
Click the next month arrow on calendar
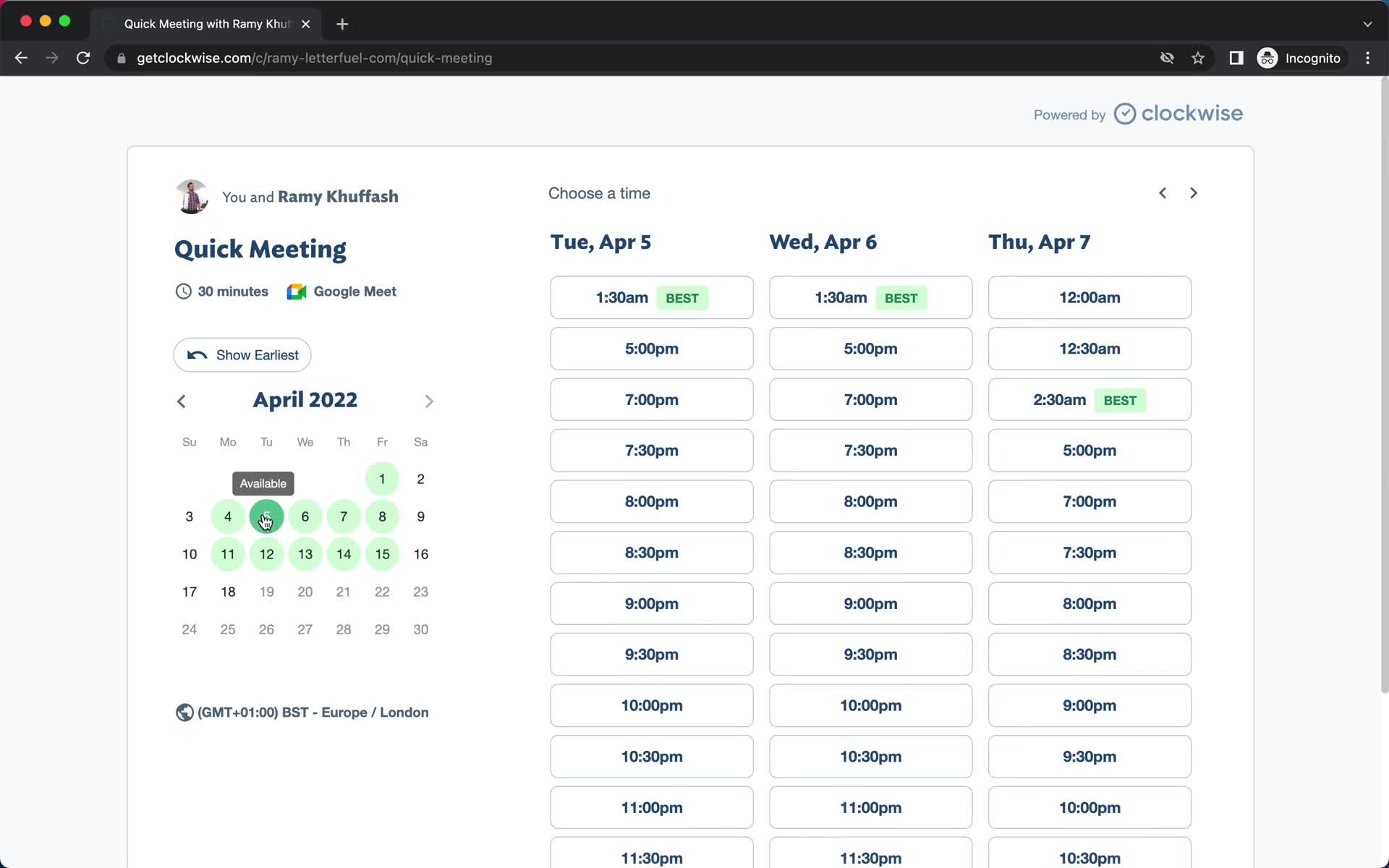click(429, 401)
